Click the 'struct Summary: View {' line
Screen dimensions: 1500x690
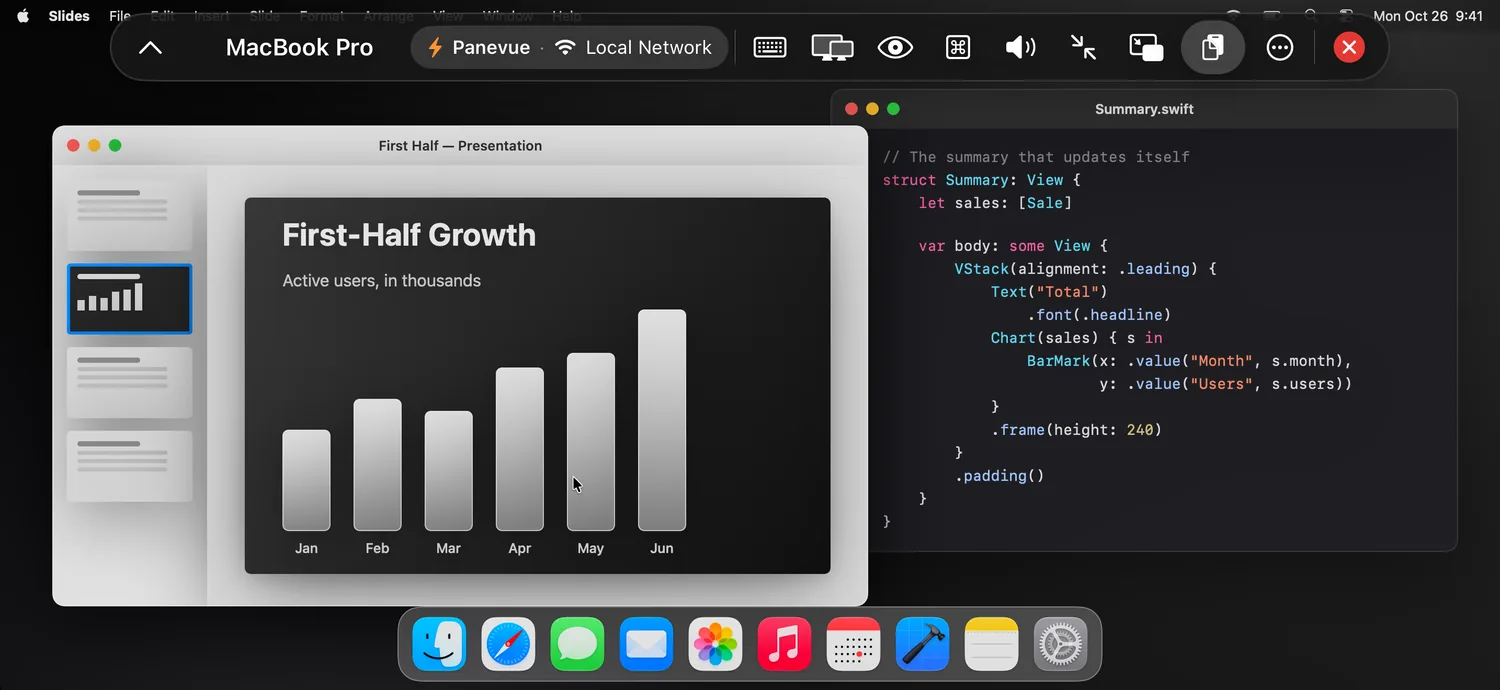982,180
